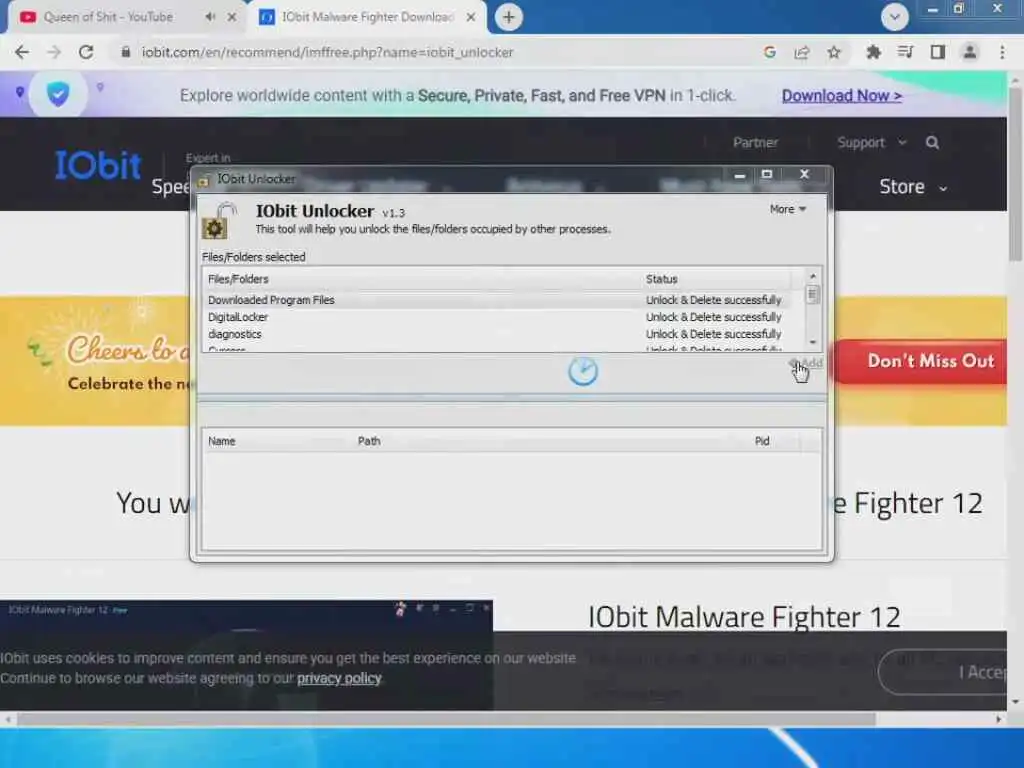Click the VPN shield icon in the banner
This screenshot has width=1024, height=768.
click(58, 95)
